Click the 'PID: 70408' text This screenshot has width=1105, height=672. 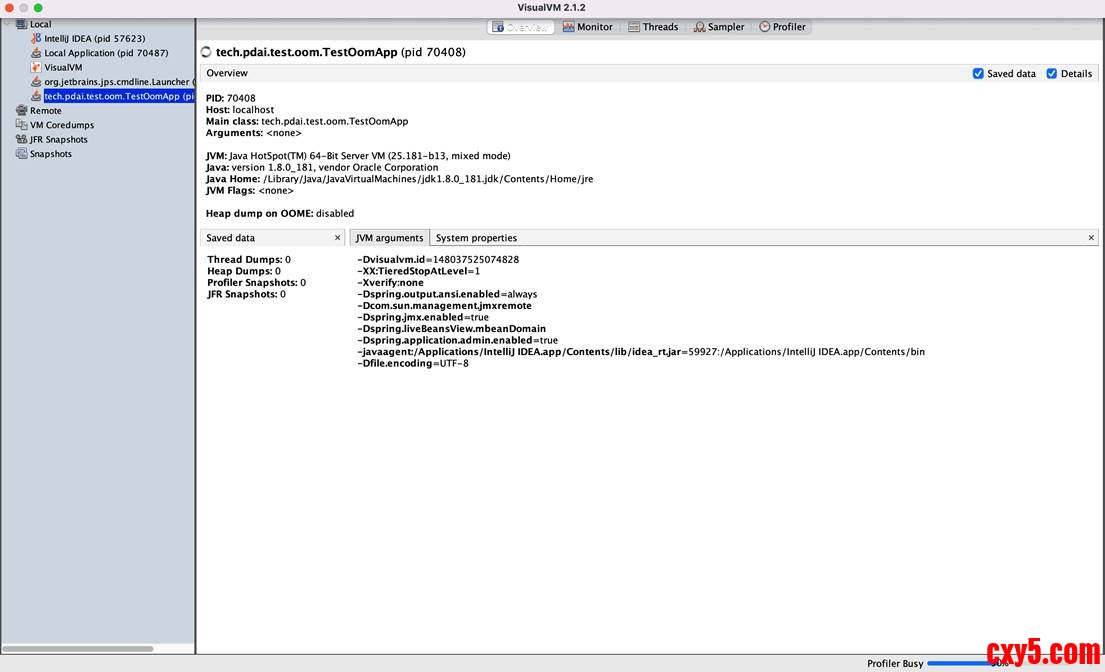(x=230, y=98)
